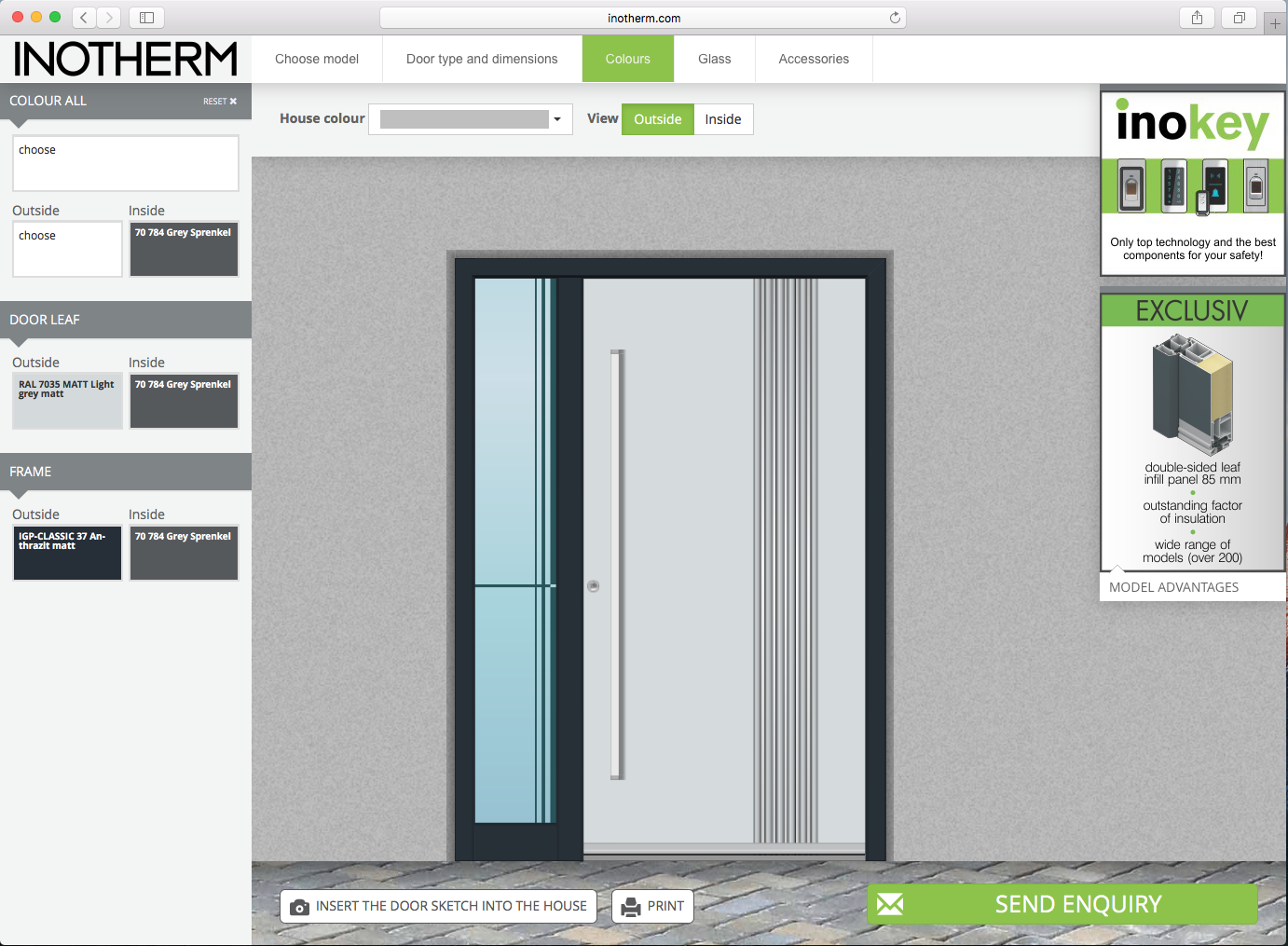Switch to the Glass tab
This screenshot has width=1288, height=946.
point(715,59)
